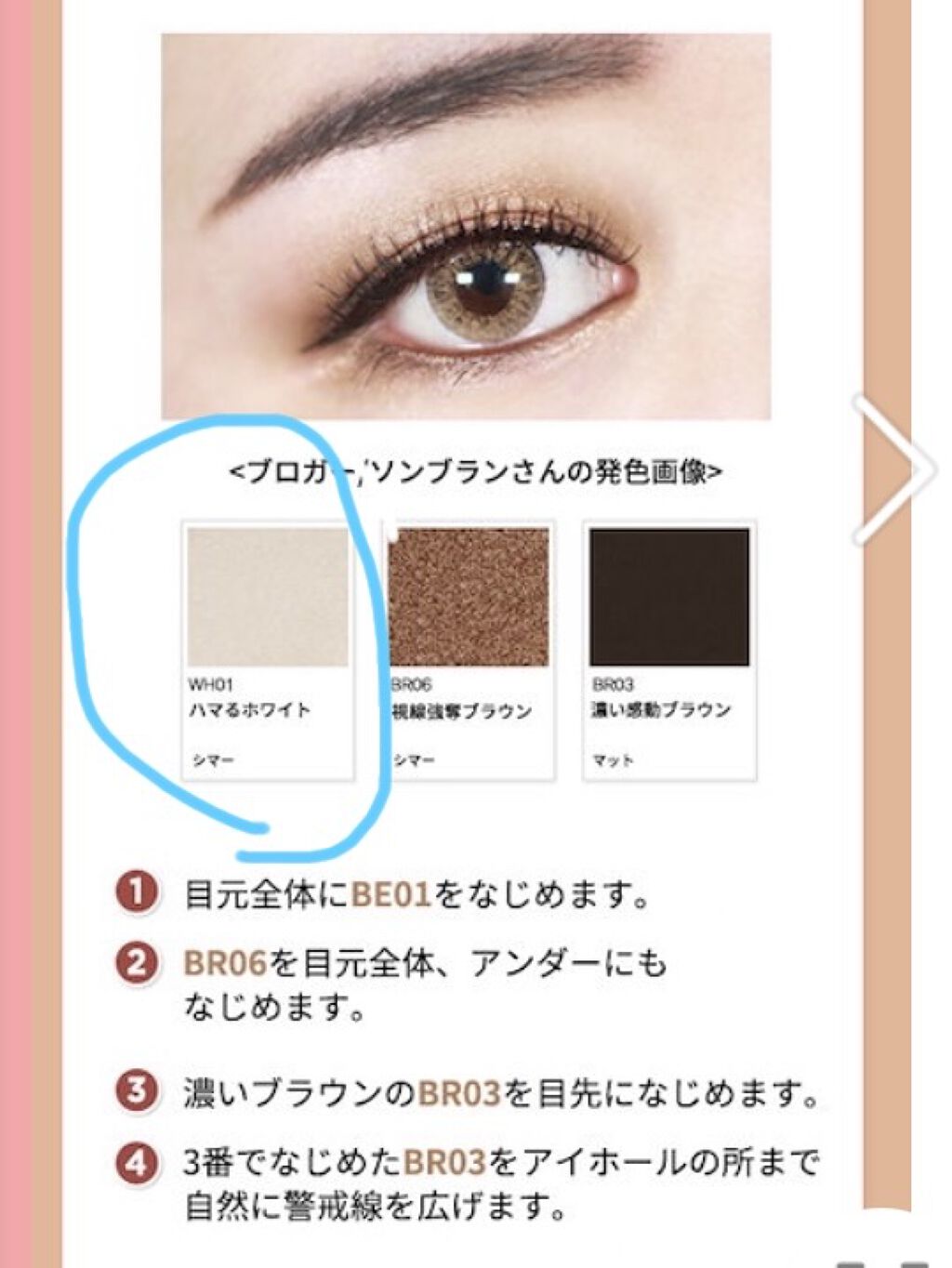Open the eye makeup photo
This screenshot has height=1268, width=952.
466,226
